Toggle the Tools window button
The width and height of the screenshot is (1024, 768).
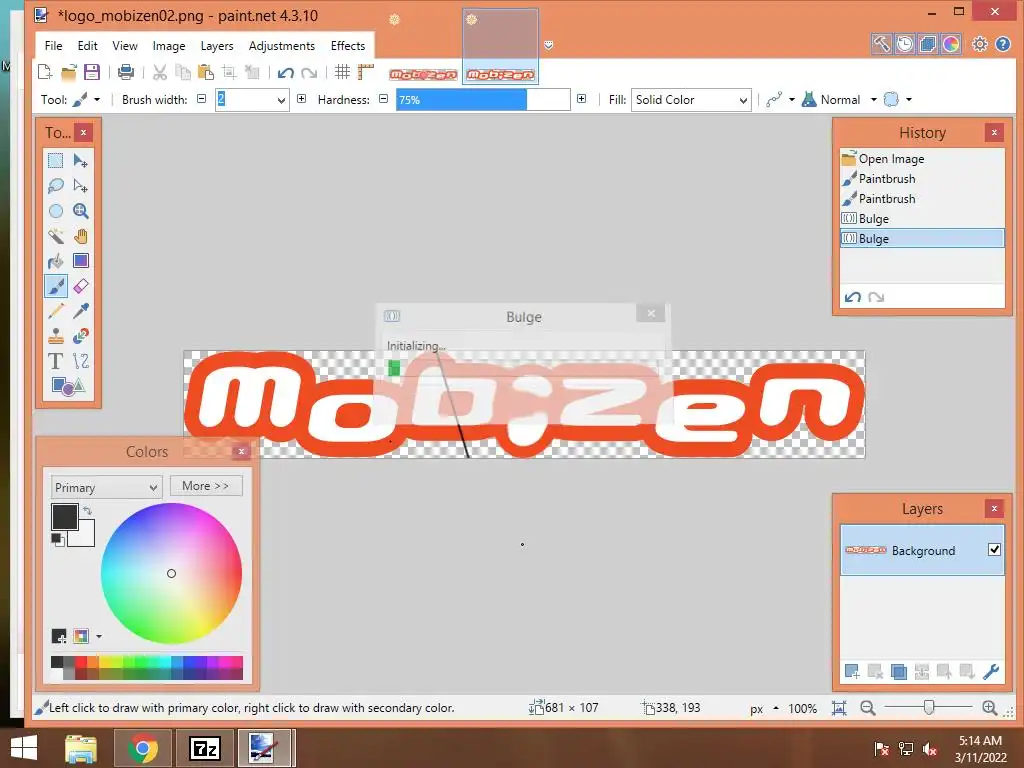(881, 44)
